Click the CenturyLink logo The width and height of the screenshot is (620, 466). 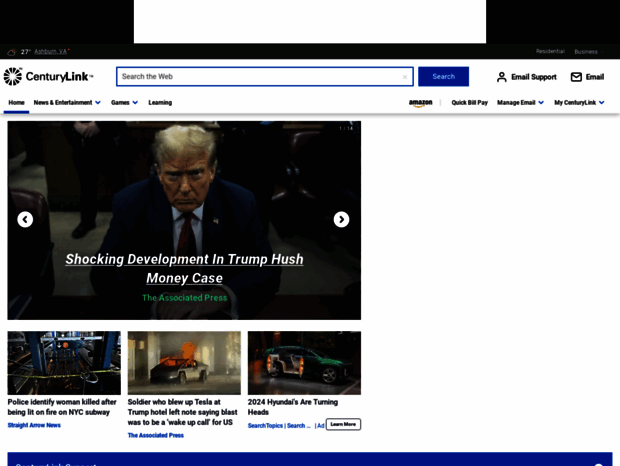tap(48, 77)
